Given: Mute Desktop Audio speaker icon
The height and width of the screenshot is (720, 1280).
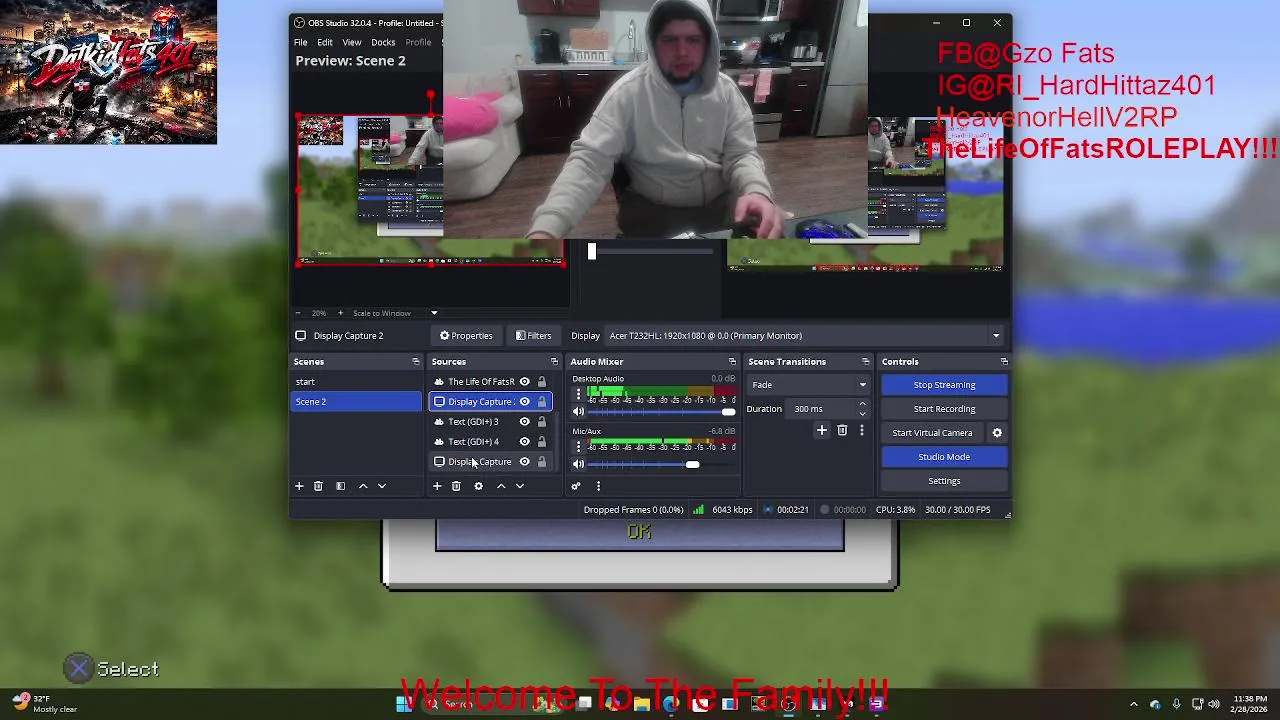Looking at the screenshot, I should (578, 412).
